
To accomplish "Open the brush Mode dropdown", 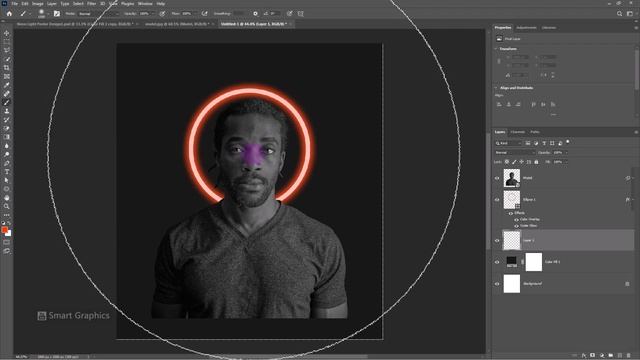I will click(x=98, y=13).
